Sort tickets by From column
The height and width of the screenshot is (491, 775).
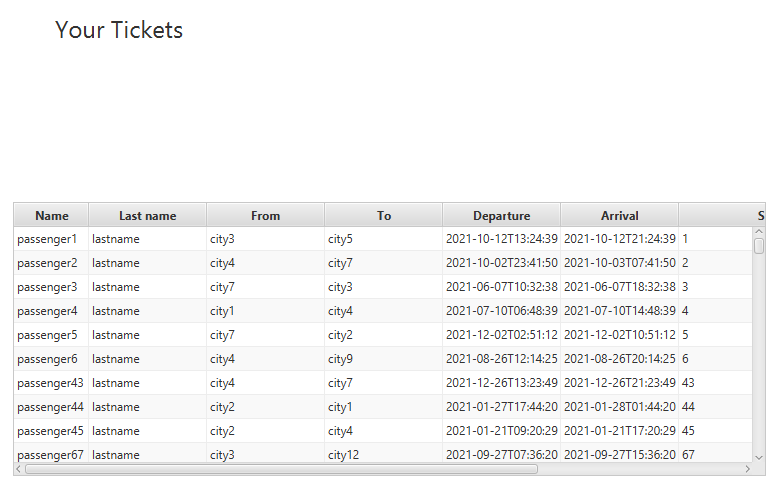(x=265, y=215)
